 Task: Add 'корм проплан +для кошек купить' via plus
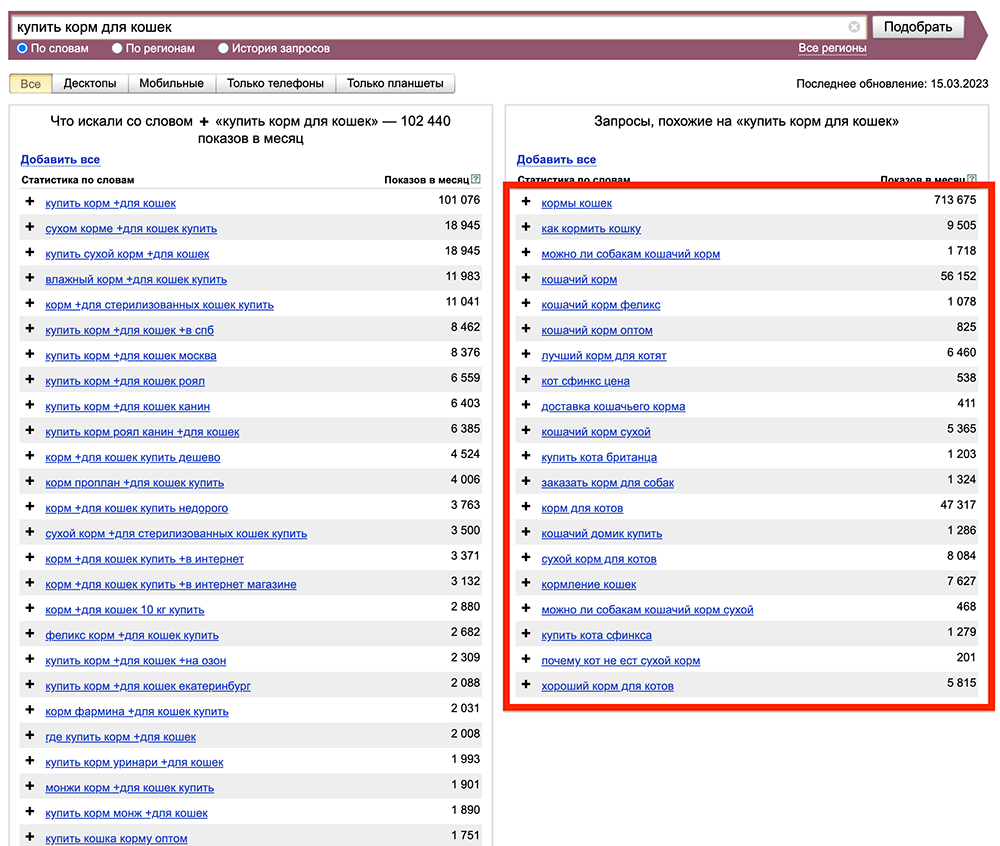(30, 482)
